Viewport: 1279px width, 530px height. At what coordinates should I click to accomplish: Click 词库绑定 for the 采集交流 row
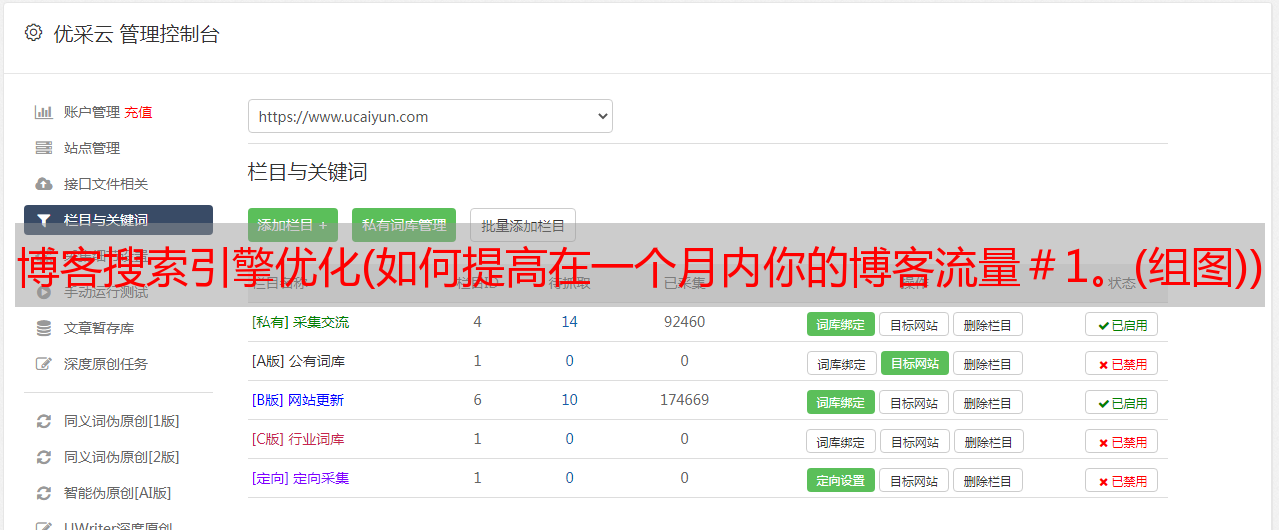click(841, 324)
